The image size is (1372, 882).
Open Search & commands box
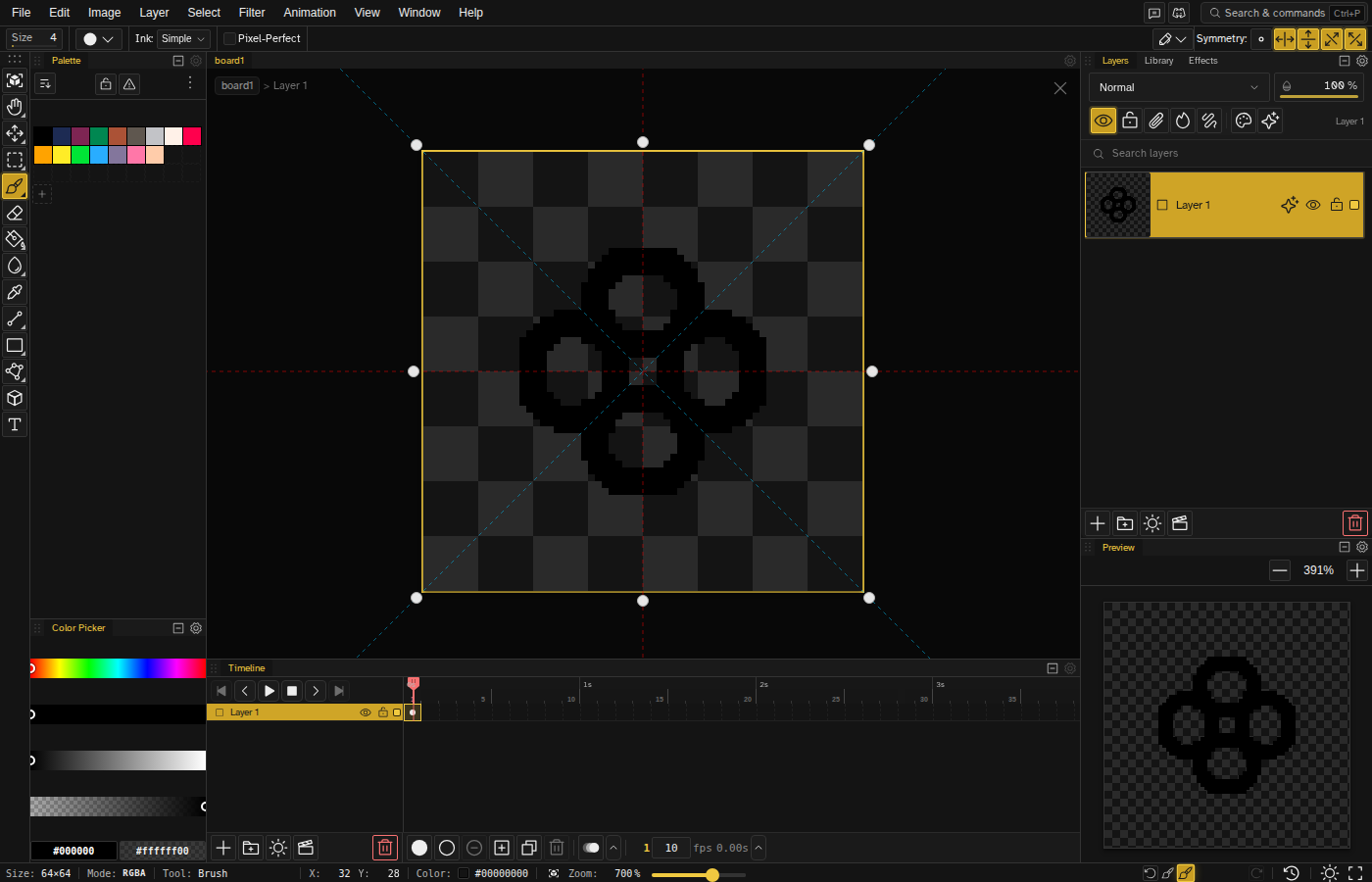(1284, 13)
